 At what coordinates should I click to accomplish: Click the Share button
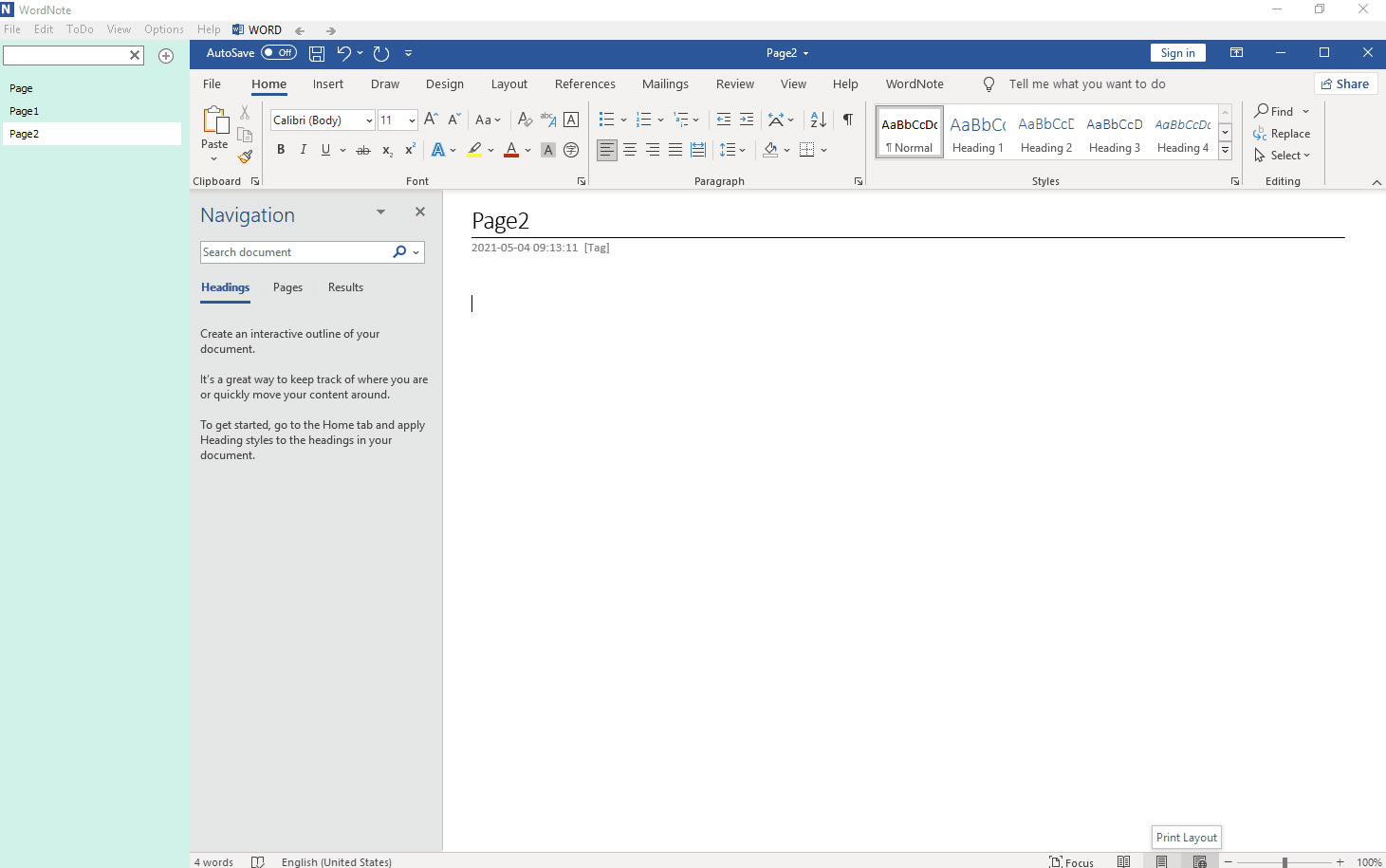click(1345, 83)
